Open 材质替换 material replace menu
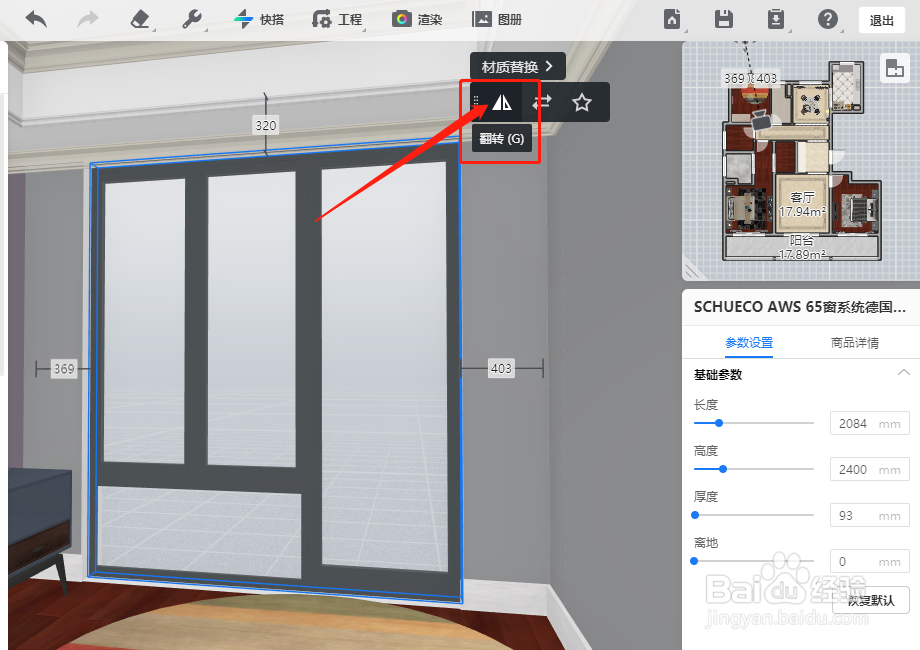 pyautogui.click(x=518, y=66)
